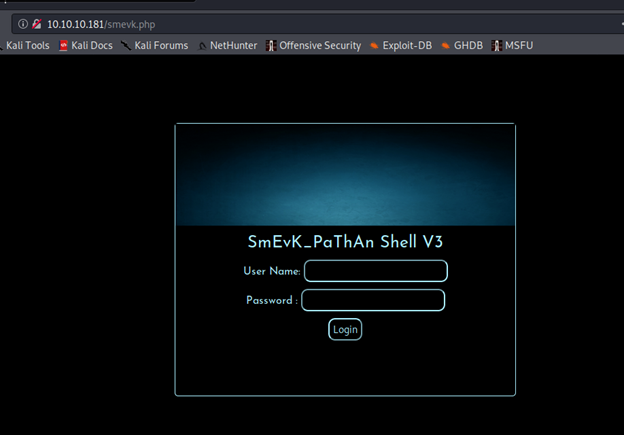
Task: Click the MSFU bookmark favicon
Action: pyautogui.click(x=496, y=45)
